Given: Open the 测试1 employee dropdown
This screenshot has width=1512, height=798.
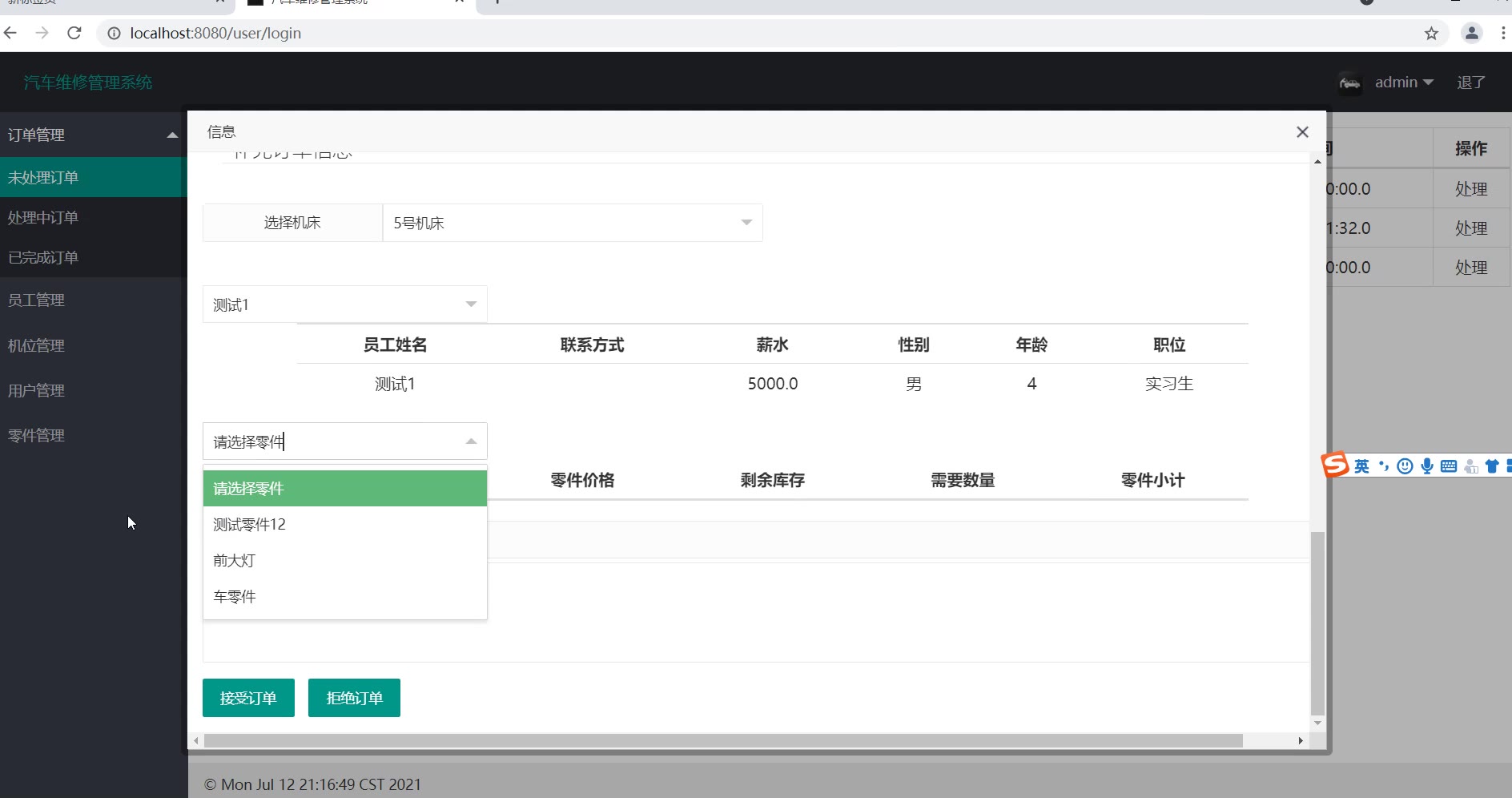Looking at the screenshot, I should point(345,304).
